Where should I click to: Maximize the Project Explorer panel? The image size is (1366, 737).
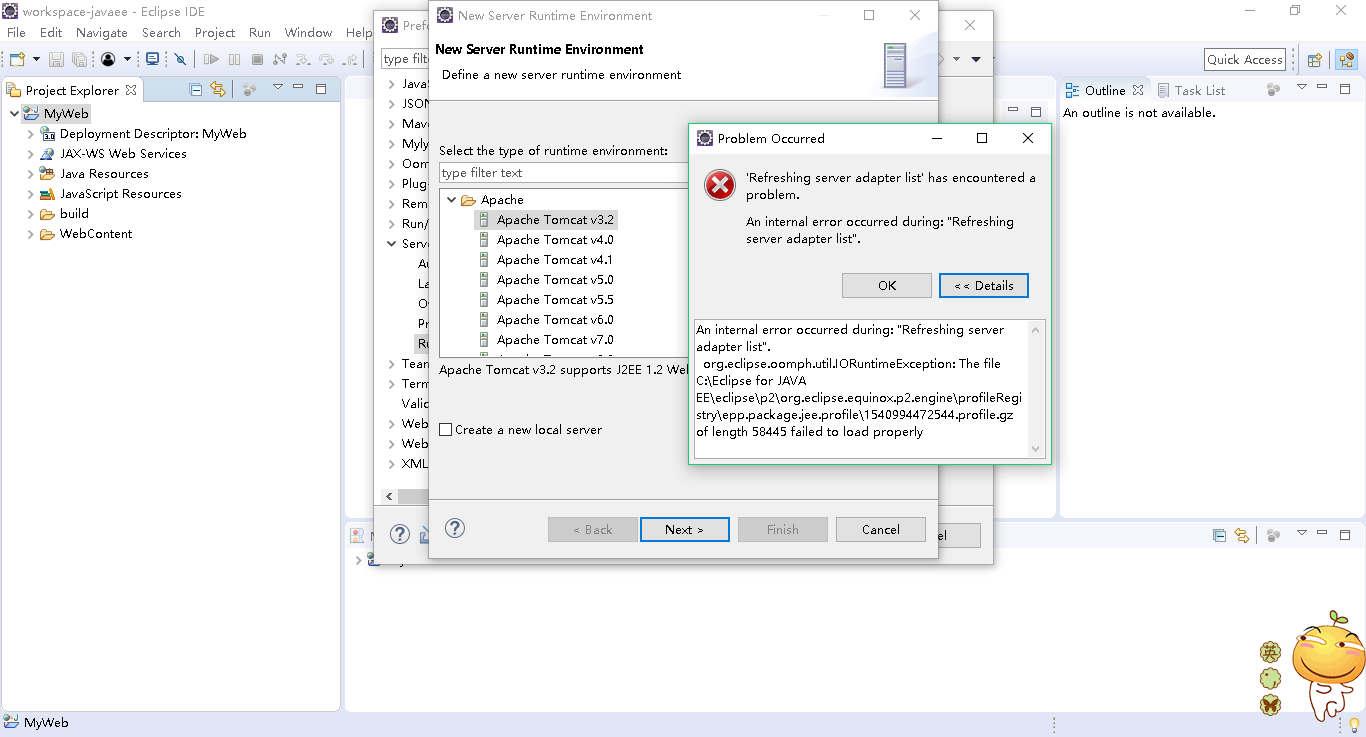coord(321,88)
